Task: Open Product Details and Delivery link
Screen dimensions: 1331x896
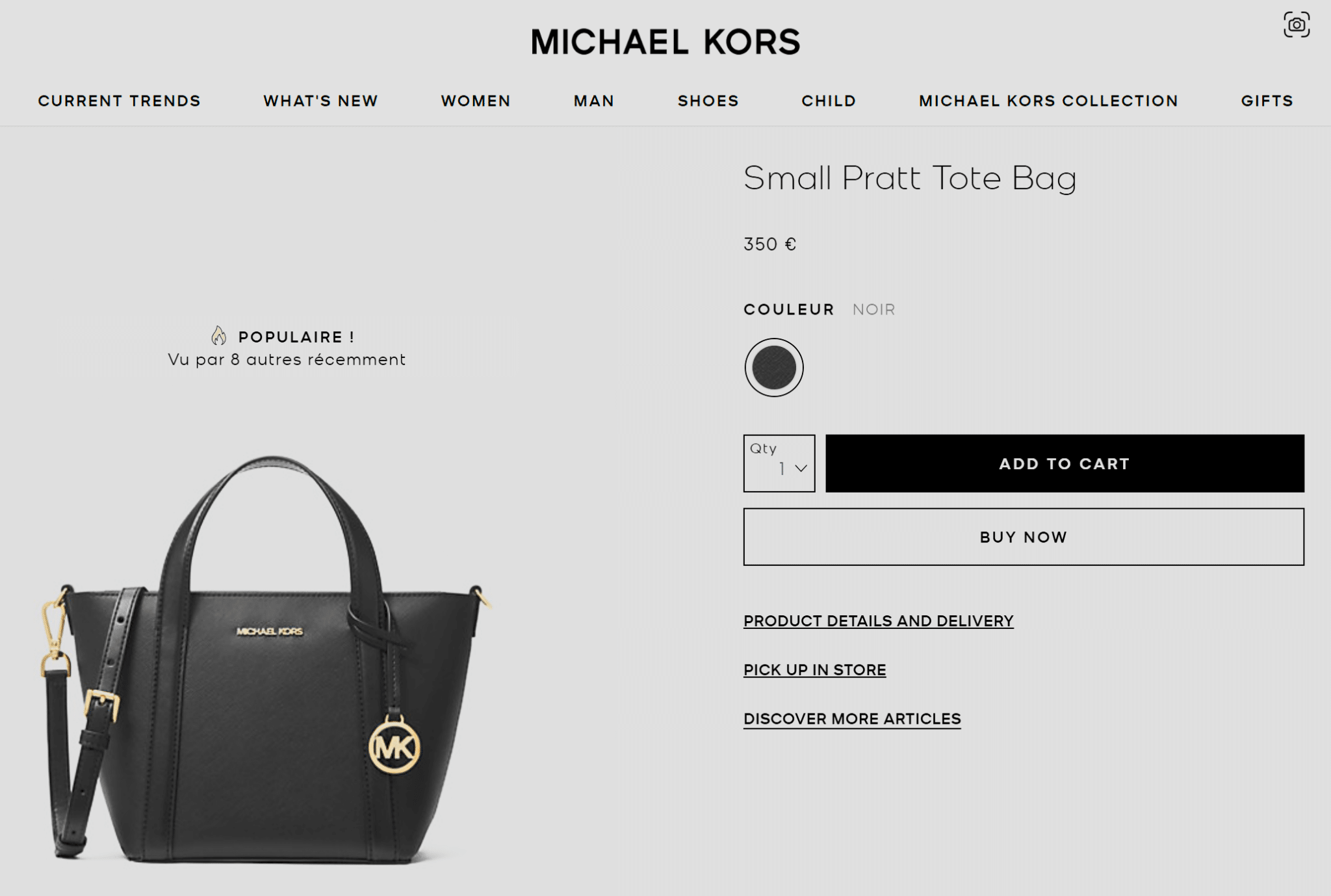Action: (x=878, y=621)
